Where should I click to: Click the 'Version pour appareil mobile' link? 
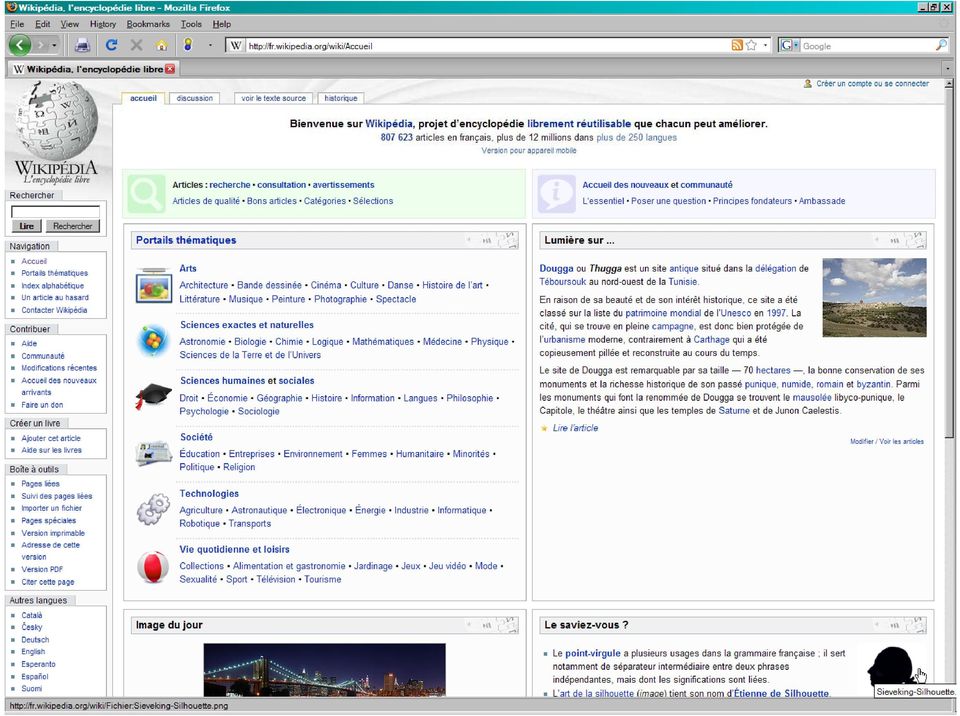pyautogui.click(x=528, y=151)
